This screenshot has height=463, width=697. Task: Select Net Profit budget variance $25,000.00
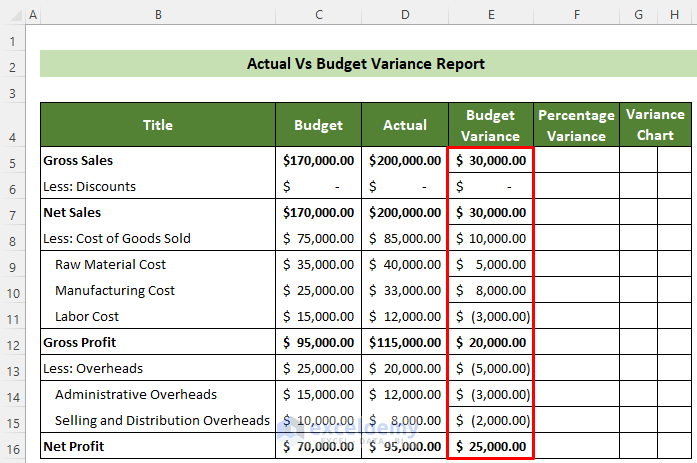tap(491, 447)
